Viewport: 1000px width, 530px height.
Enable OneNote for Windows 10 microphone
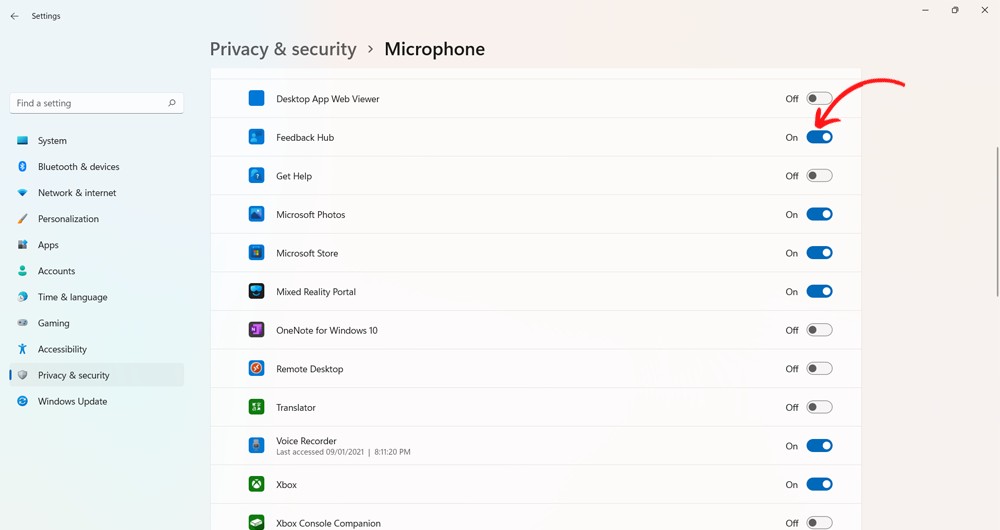(820, 330)
